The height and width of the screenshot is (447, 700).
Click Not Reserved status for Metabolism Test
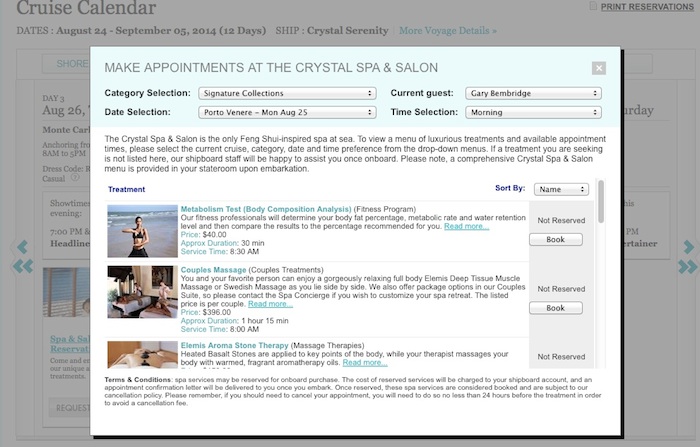click(561, 221)
